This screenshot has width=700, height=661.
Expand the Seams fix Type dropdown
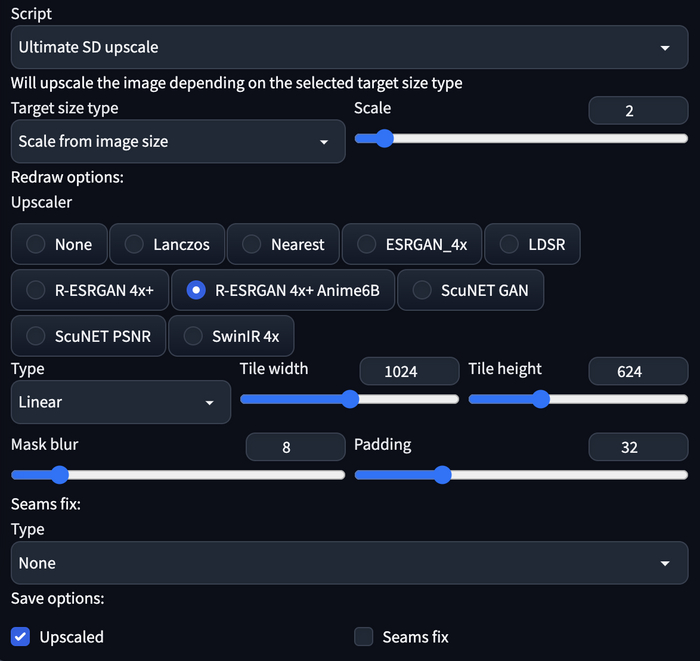click(x=349, y=563)
